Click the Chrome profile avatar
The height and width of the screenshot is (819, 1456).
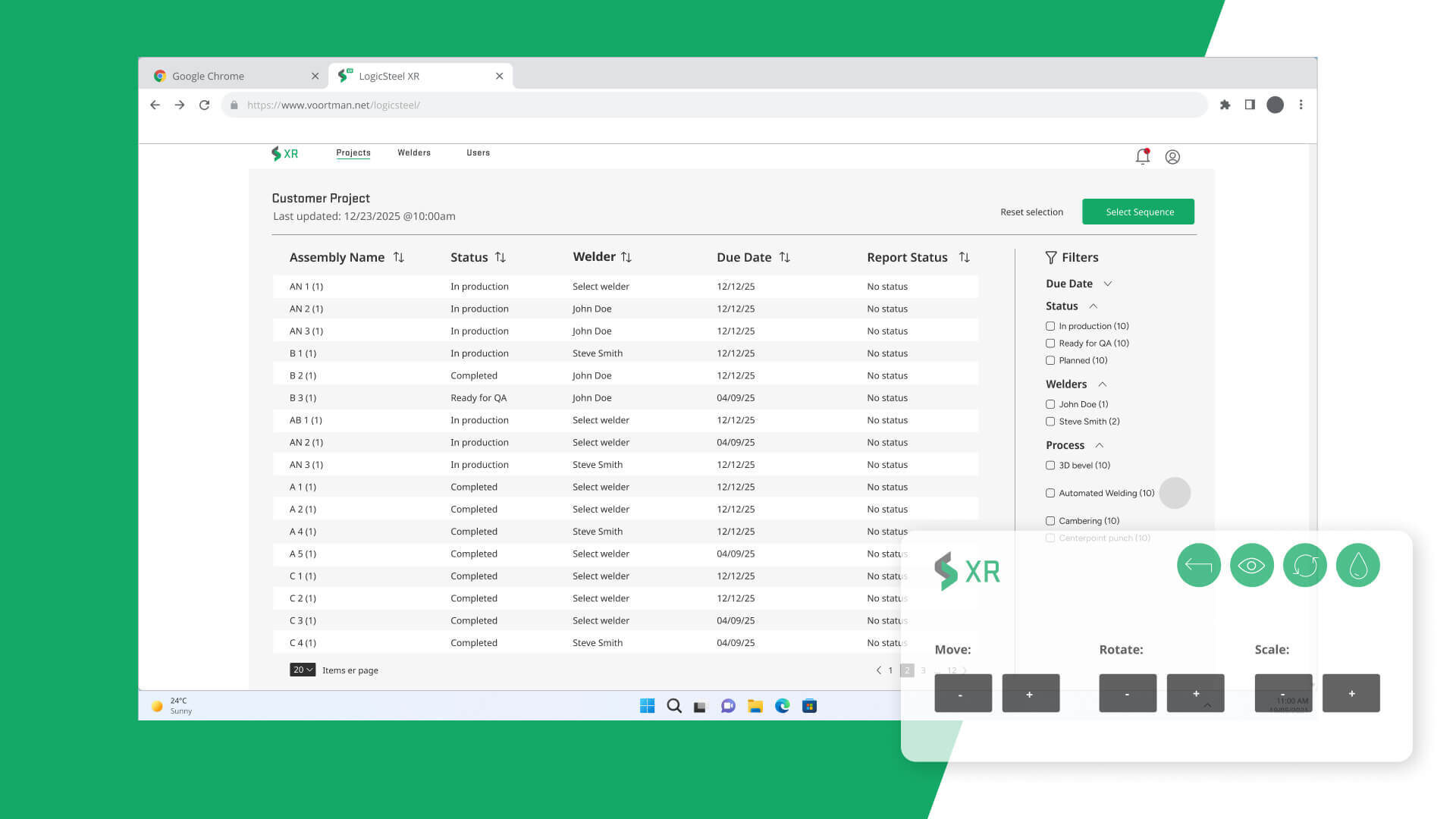(1276, 105)
